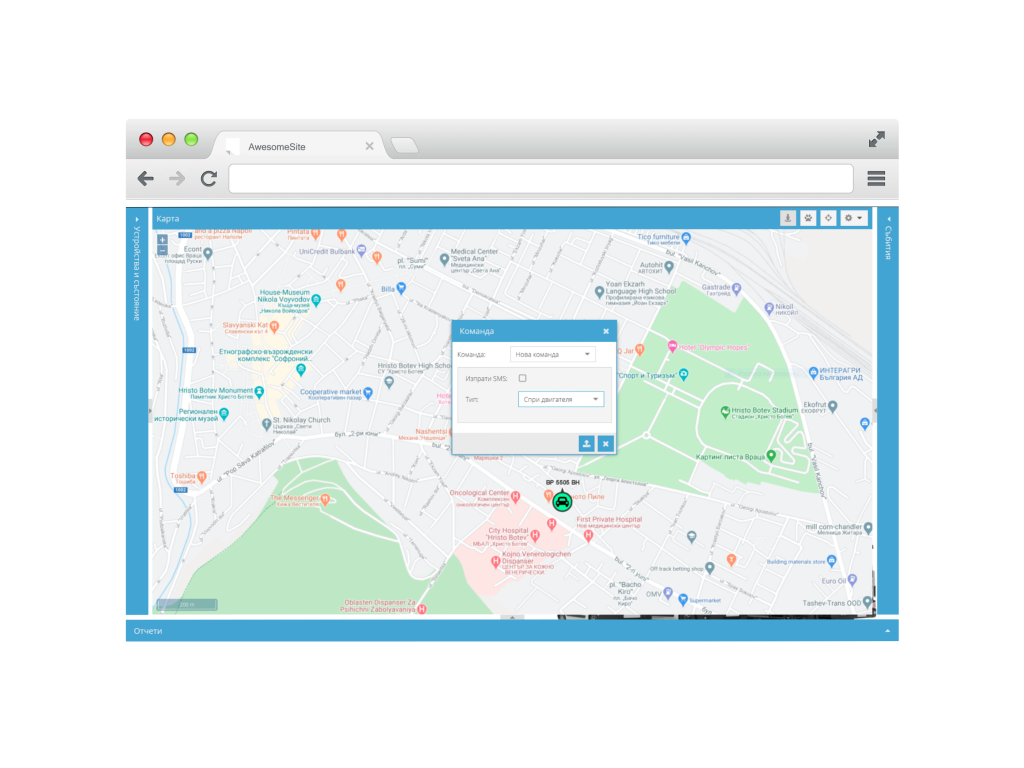Screen dimensions: 1024x768
Task: Open the browser hamburger menu
Action: 876,178
